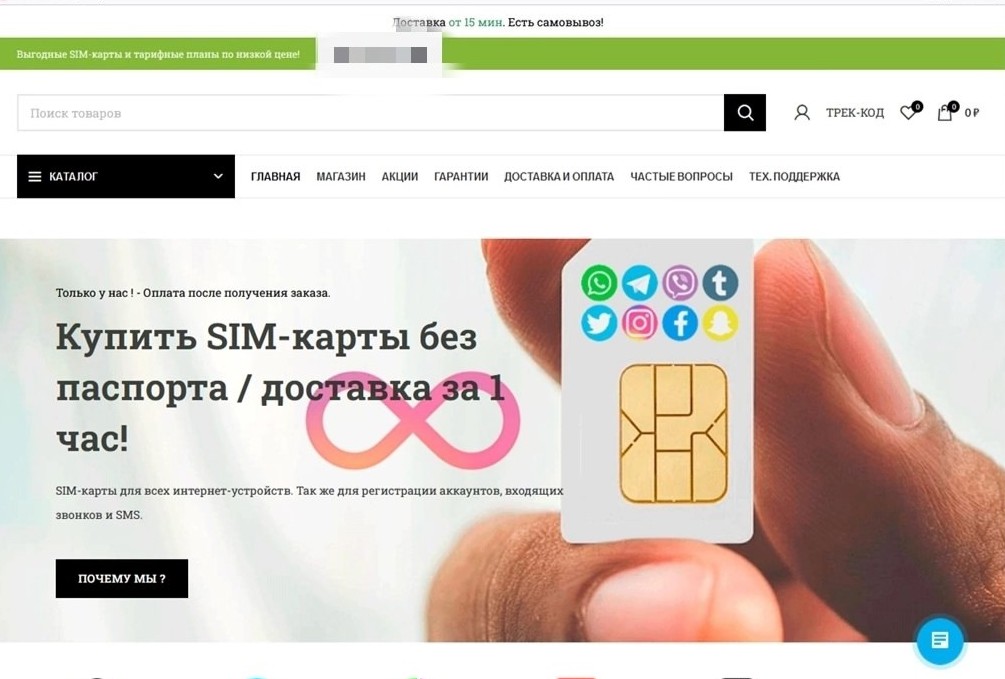
Task: Click the Facebook icon on SIM card
Action: (679, 323)
